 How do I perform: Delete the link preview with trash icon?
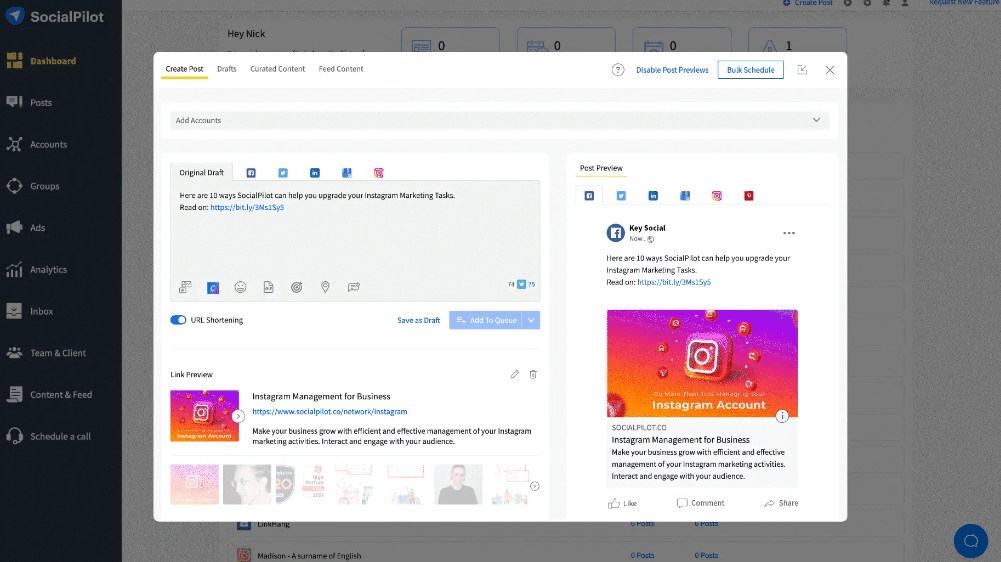coord(533,374)
